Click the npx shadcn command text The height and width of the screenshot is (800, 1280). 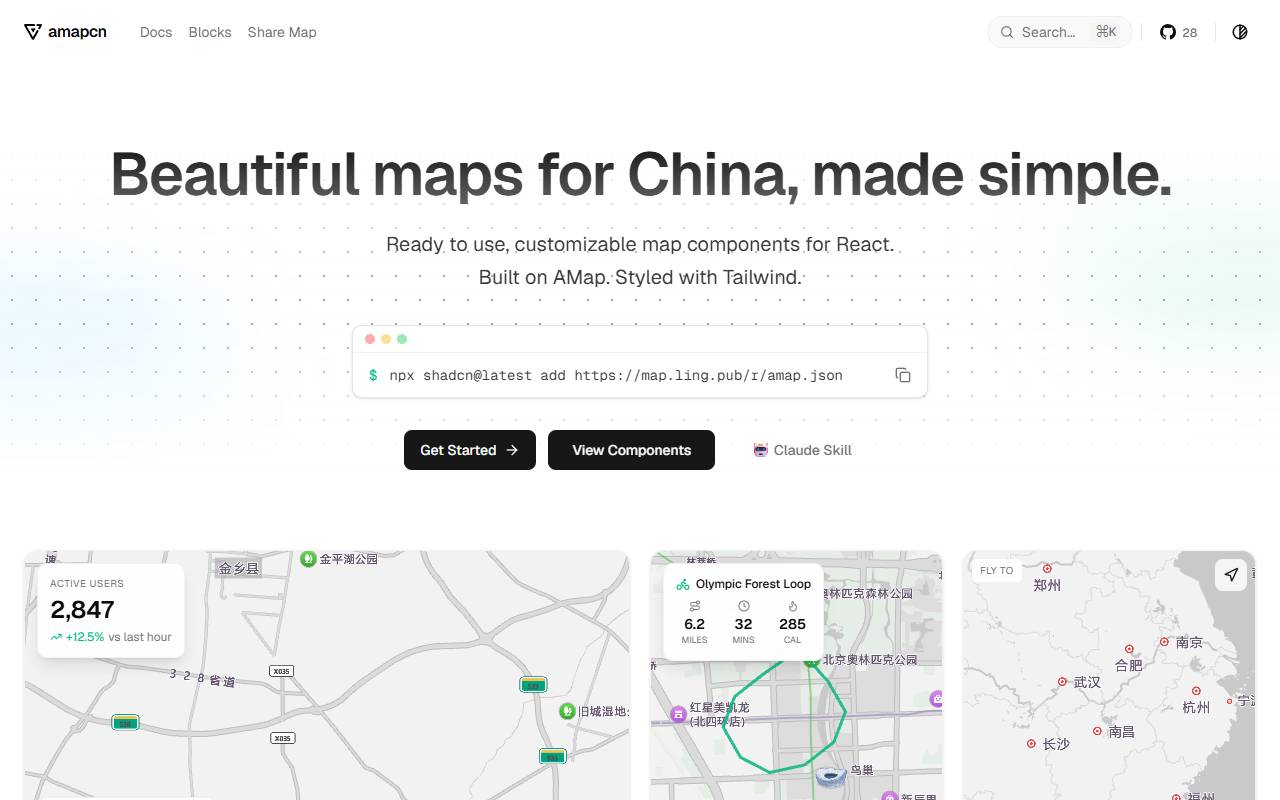coord(616,376)
